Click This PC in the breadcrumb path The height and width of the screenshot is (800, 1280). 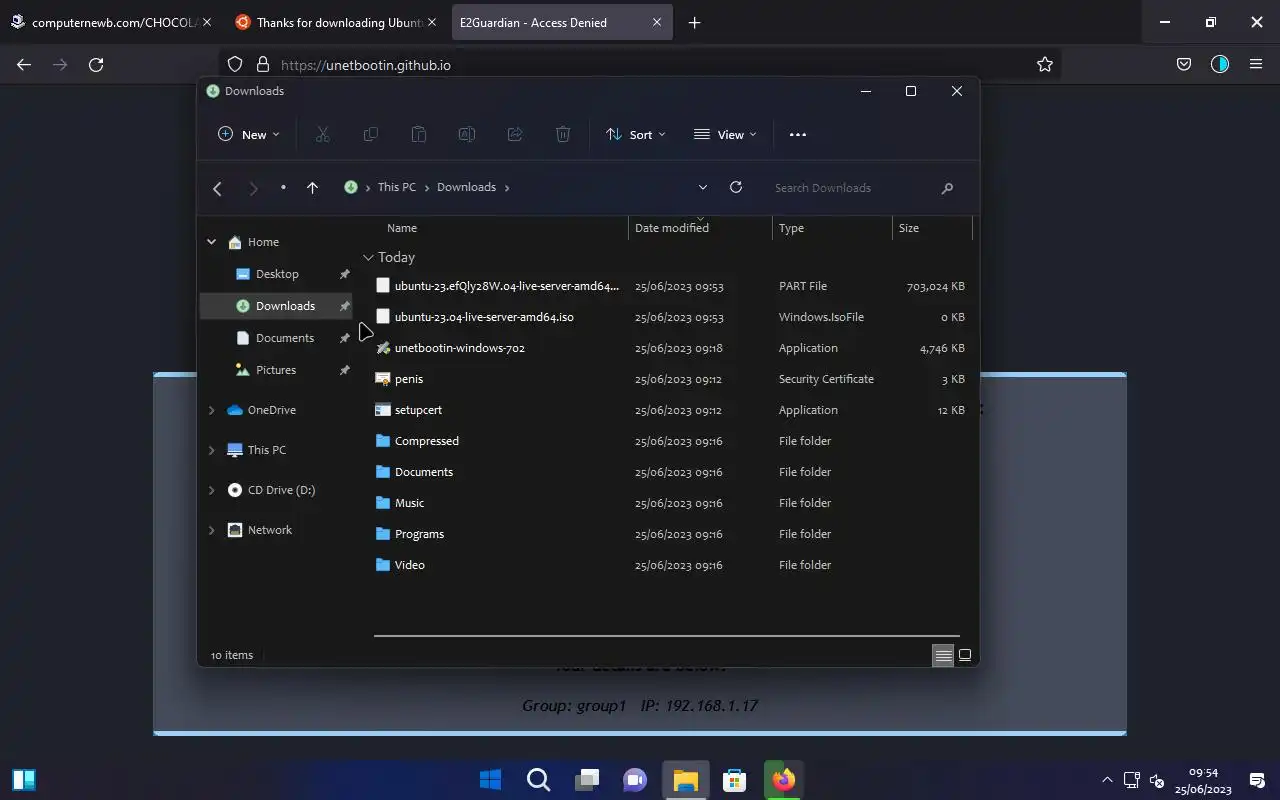pos(396,187)
